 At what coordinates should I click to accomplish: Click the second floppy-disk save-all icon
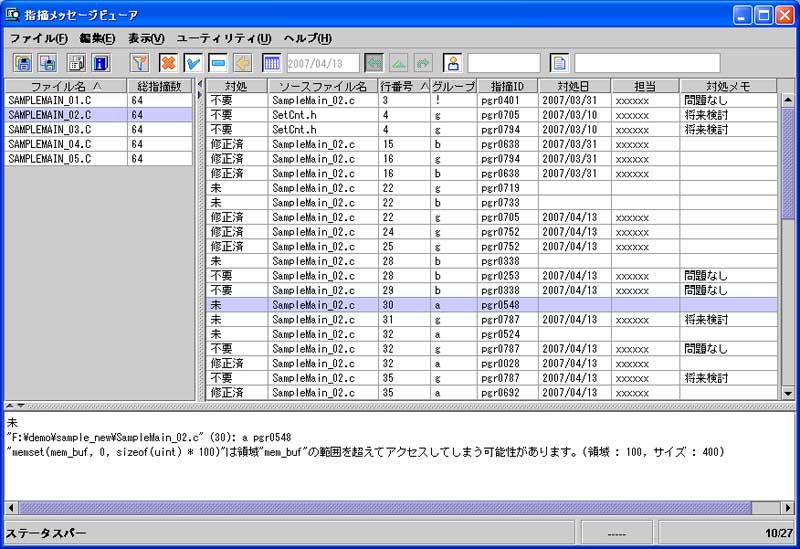click(47, 63)
